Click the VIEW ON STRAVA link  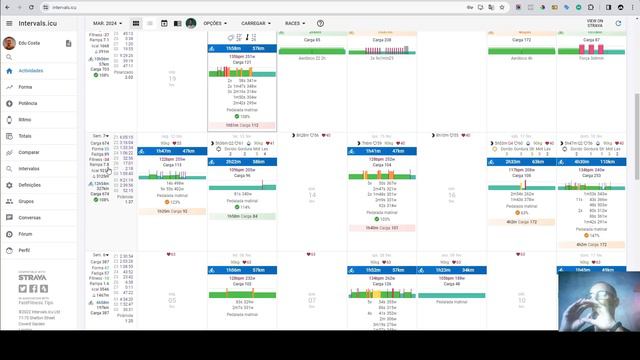coord(595,23)
